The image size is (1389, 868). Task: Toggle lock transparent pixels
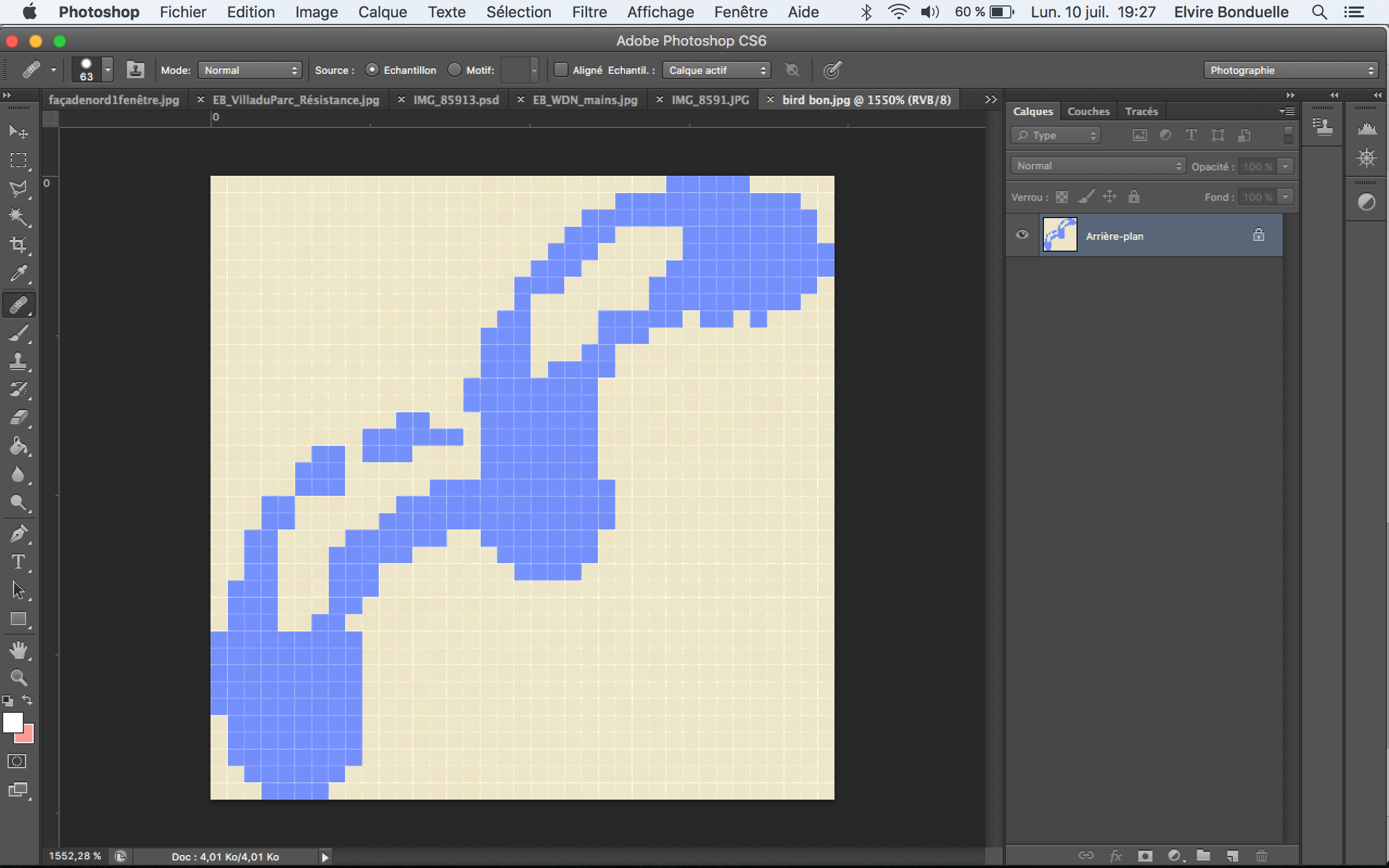tap(1062, 197)
